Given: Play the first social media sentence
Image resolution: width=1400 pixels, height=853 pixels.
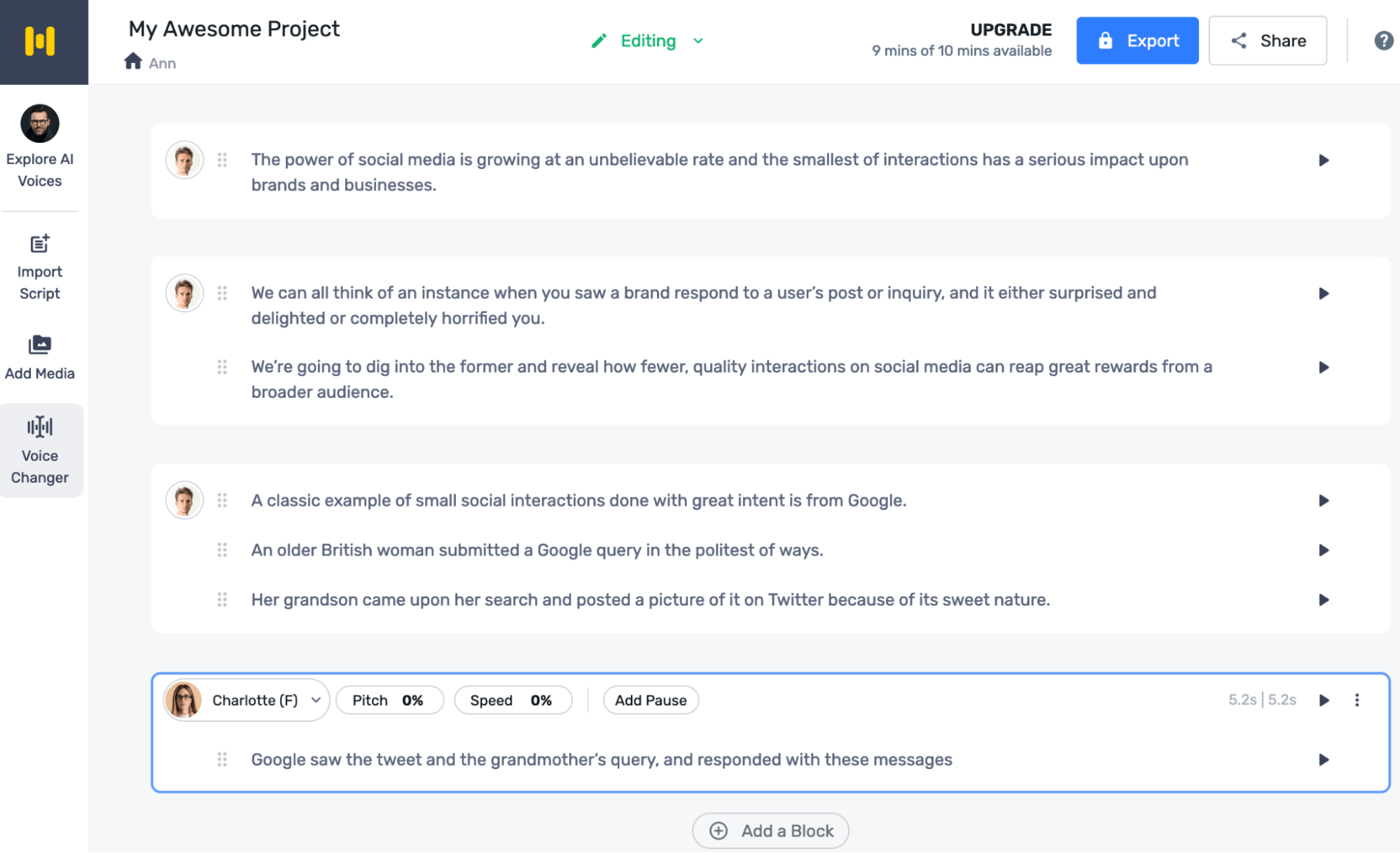Looking at the screenshot, I should (x=1324, y=160).
